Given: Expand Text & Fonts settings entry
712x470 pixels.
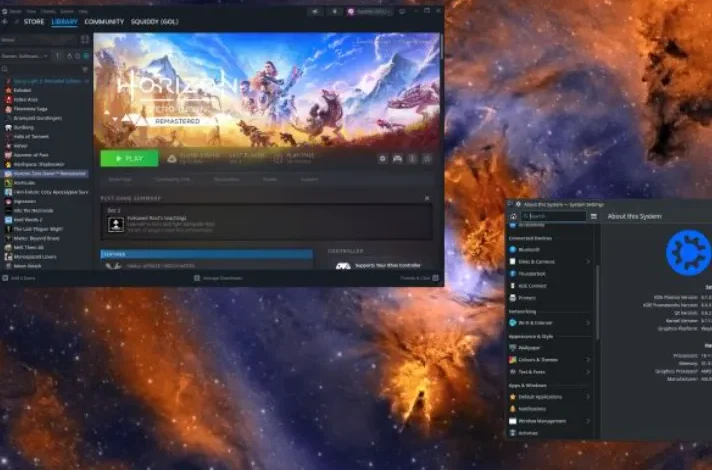Looking at the screenshot, I should [x=550, y=372].
